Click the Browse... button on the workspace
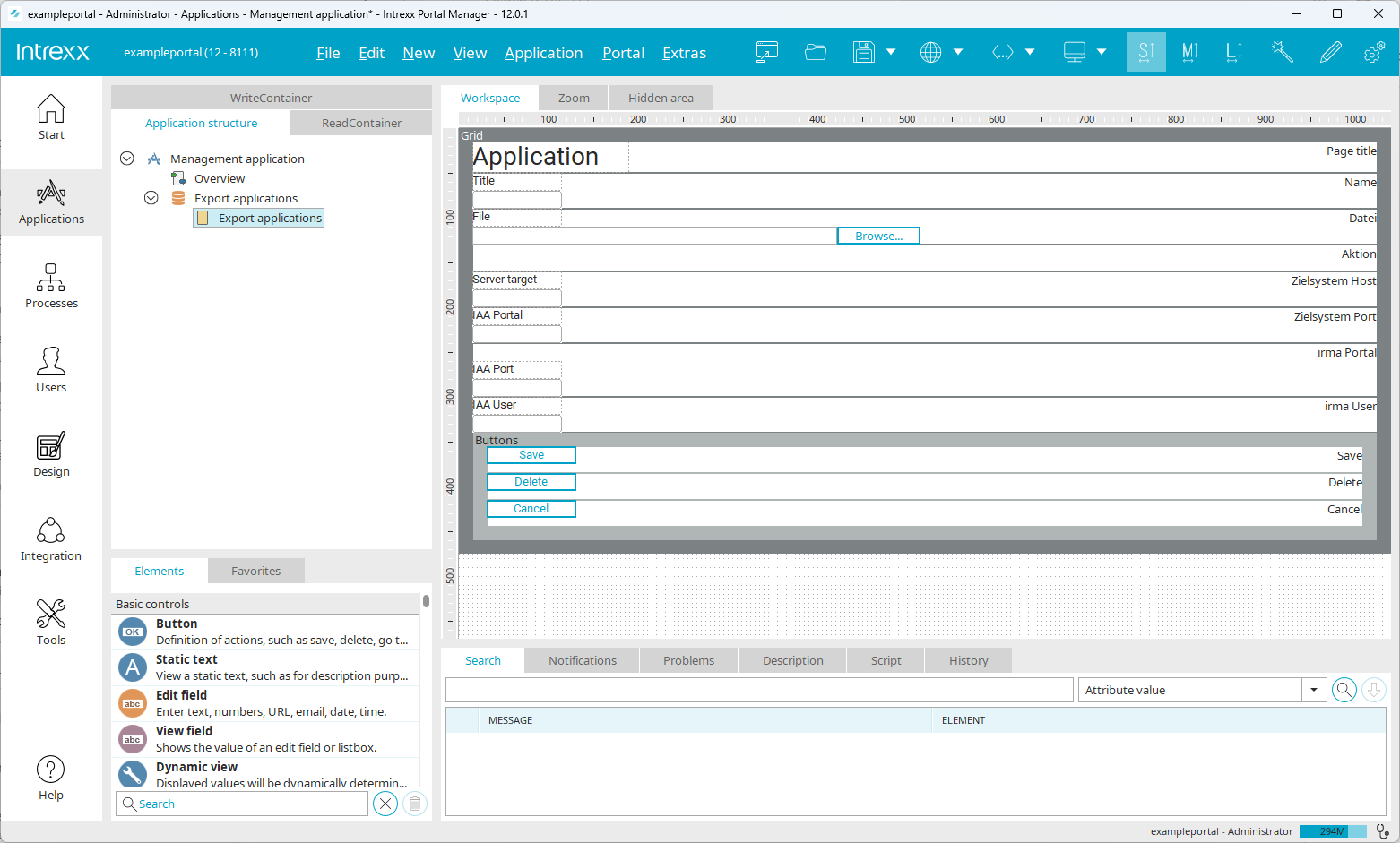The image size is (1400, 843). click(878, 236)
